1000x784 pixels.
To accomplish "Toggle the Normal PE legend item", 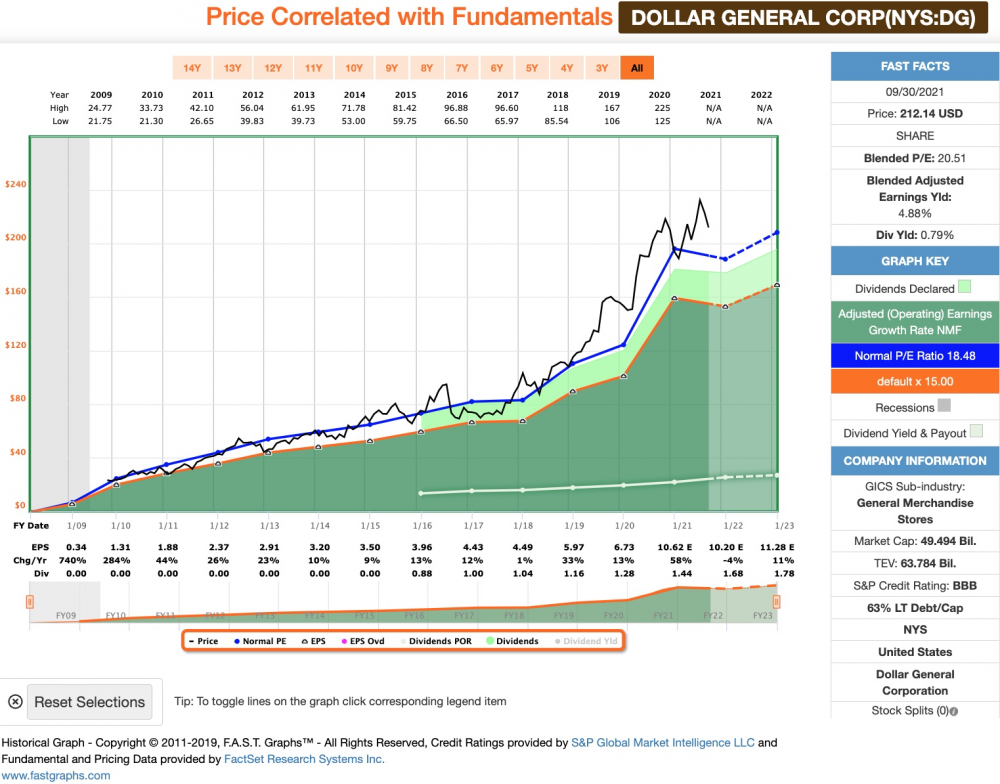I will coord(260,641).
